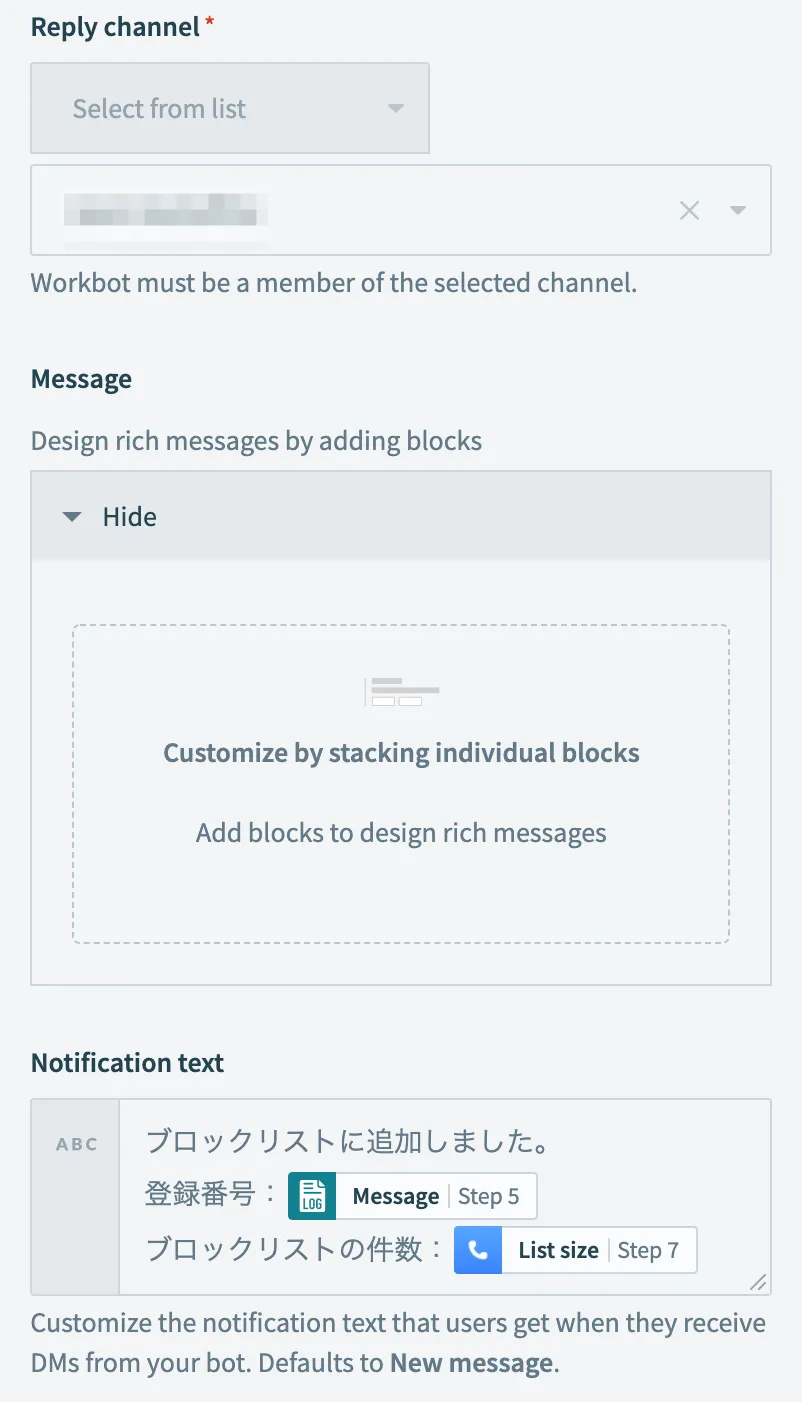Click the Hide disclosure triangle
The width and height of the screenshot is (802, 1402).
pos(71,517)
